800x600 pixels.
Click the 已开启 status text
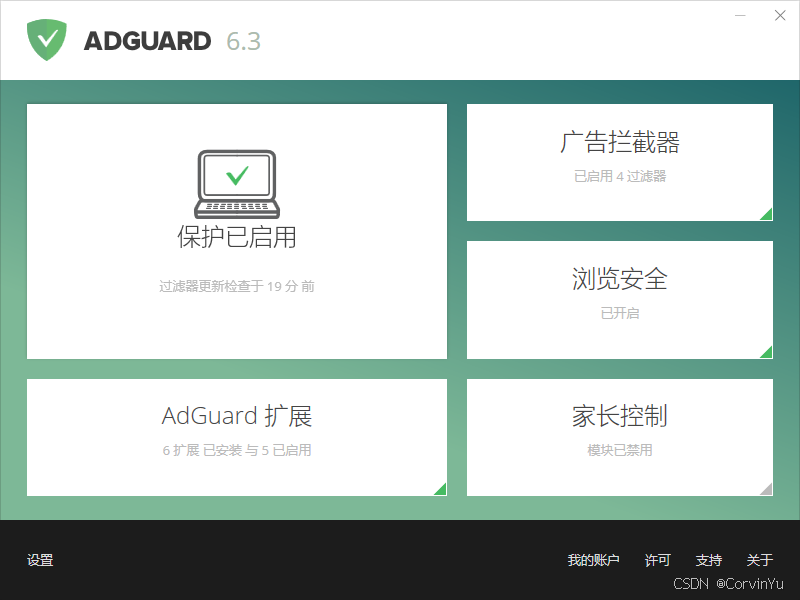[620, 313]
